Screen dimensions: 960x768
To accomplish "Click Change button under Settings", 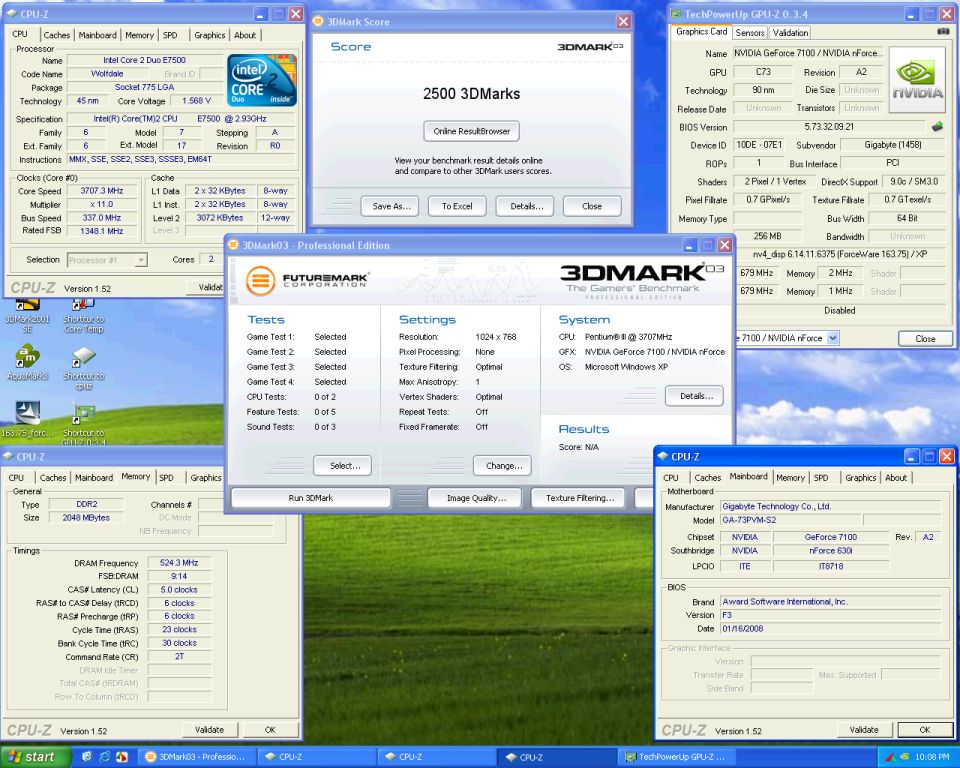I will pos(503,465).
